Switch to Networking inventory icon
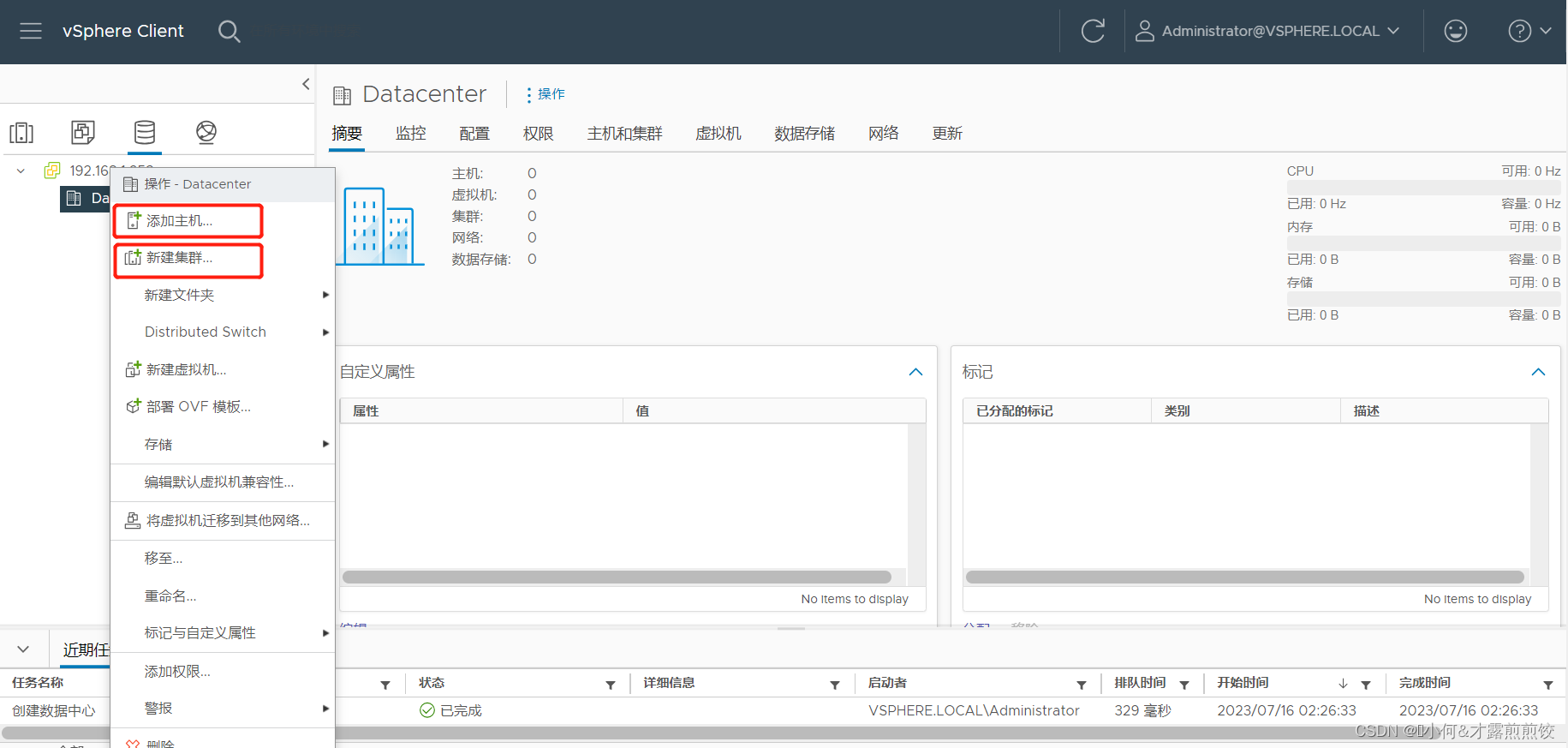This screenshot has width=1568, height=748. coord(206,132)
